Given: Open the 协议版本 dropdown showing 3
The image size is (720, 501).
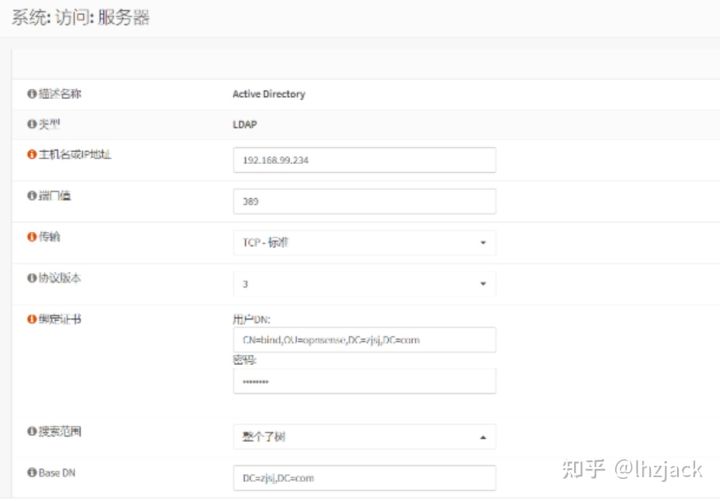Looking at the screenshot, I should [364, 284].
